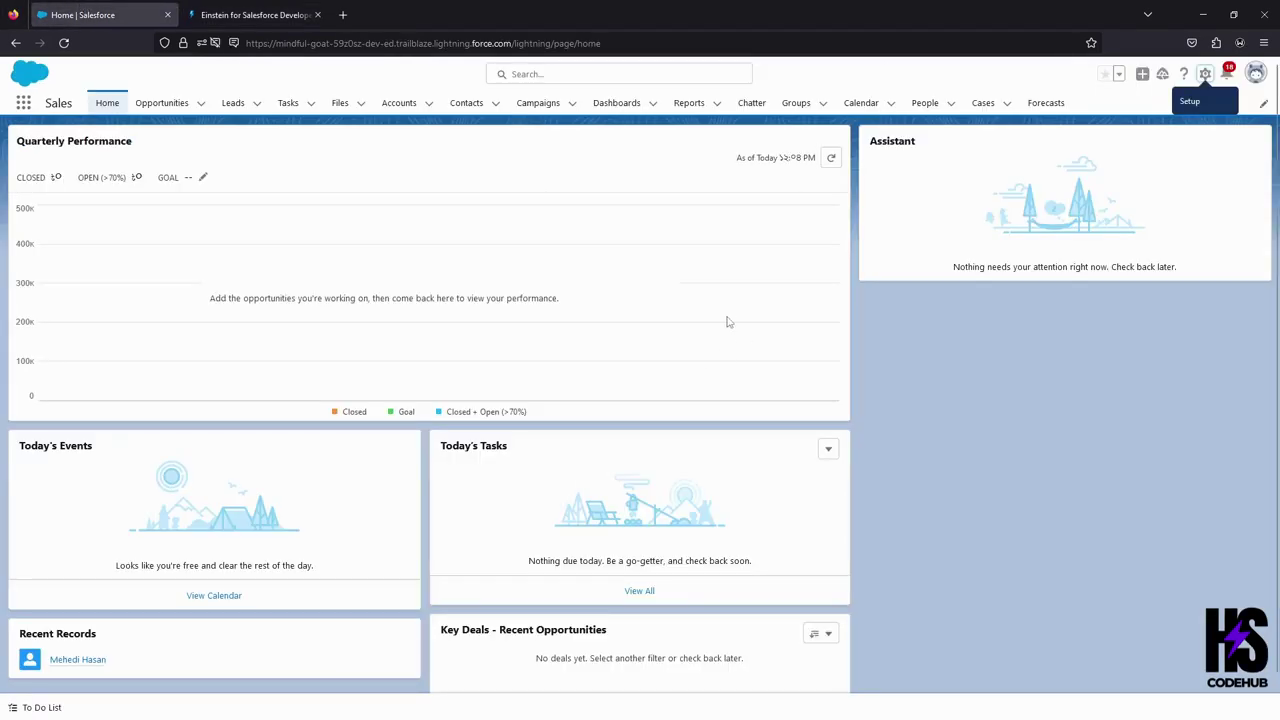Click the pencil to edit navigation bar

coord(1263,103)
